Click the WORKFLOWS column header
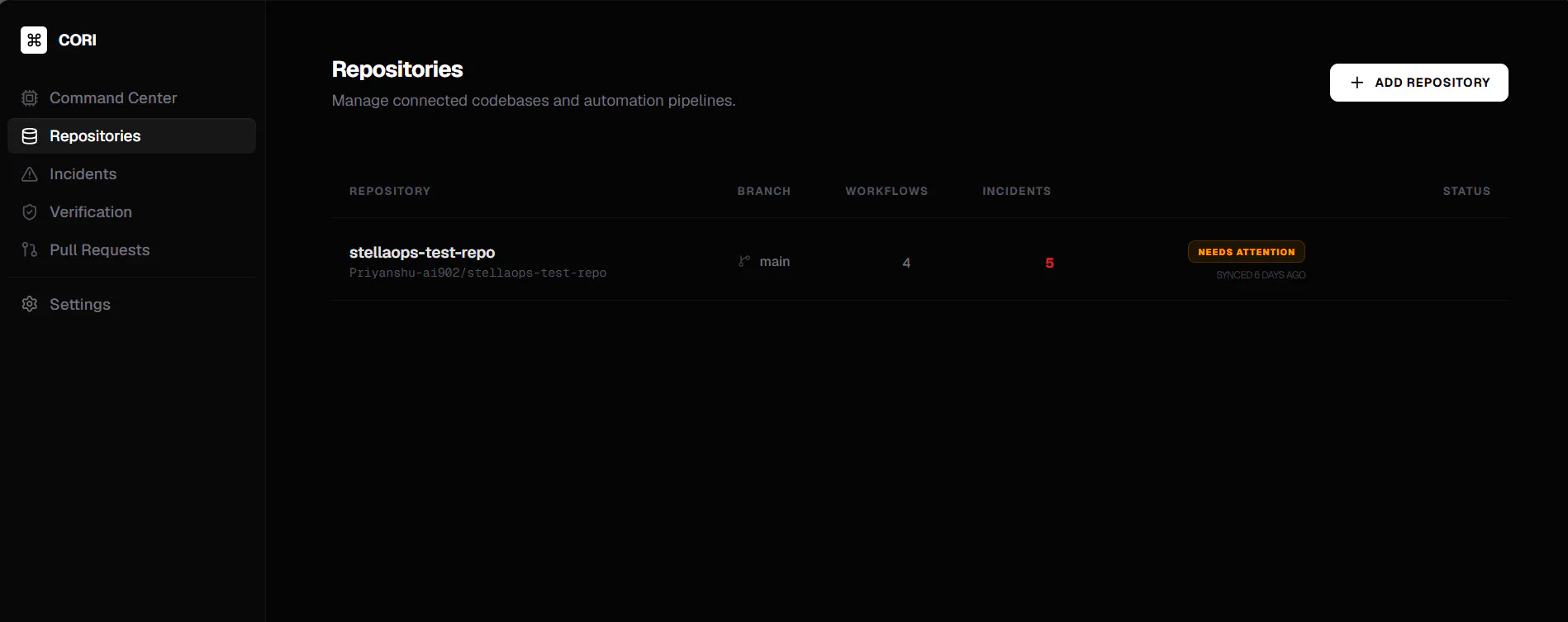 (x=886, y=191)
